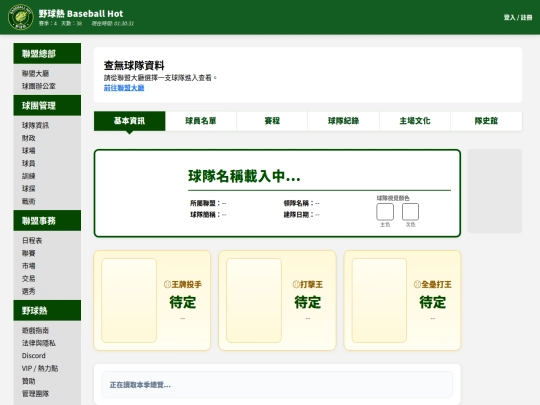The image size is (540, 405).
Task: Open 遊戲指南 sidebar item
Action: coord(35,331)
